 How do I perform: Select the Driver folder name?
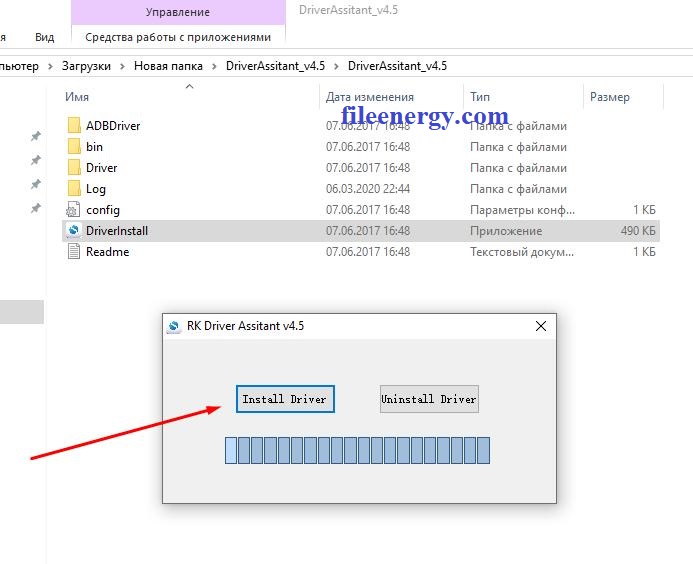pos(102,168)
